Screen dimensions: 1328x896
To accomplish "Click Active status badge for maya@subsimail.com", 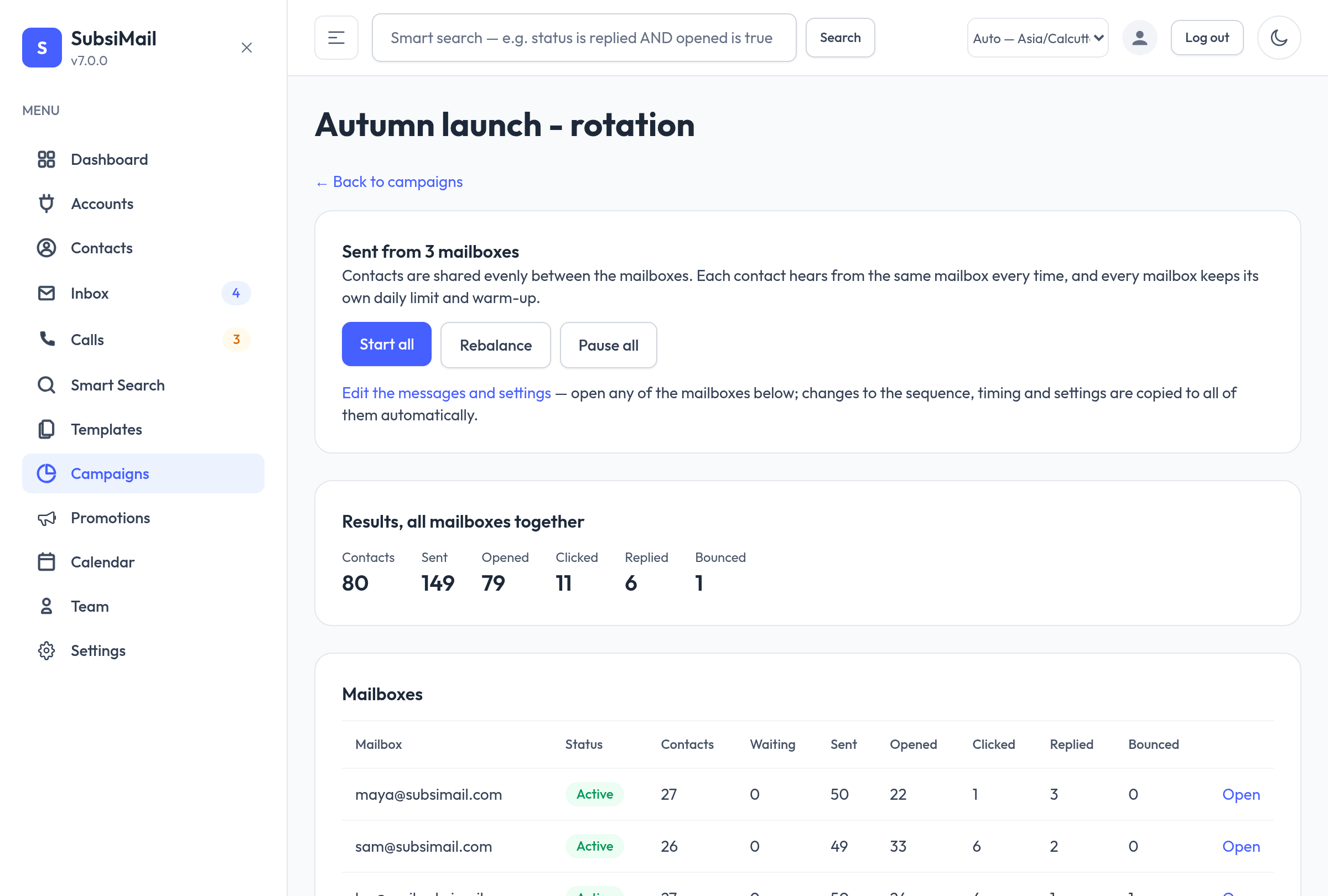I will (x=594, y=794).
